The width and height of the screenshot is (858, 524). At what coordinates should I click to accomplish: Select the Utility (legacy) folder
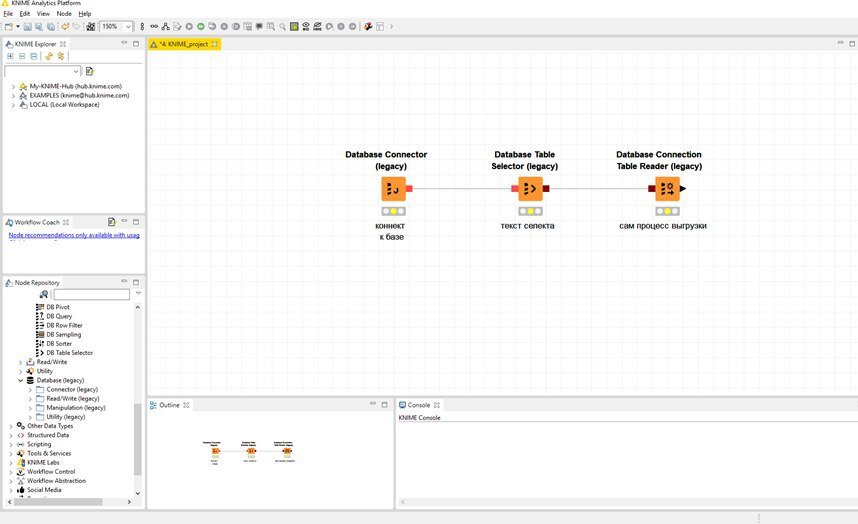66,417
